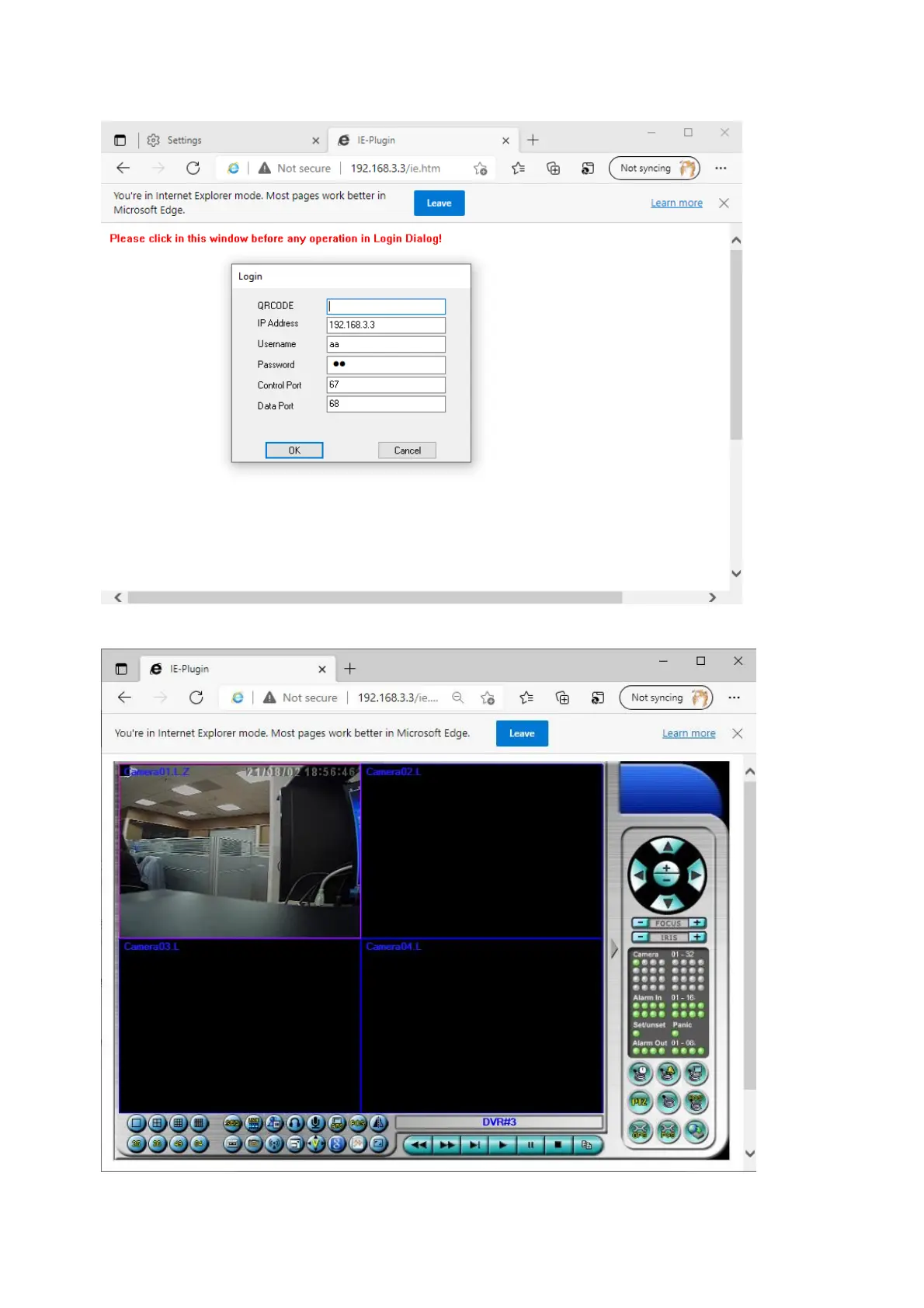Increase focus with plus button
Viewport: 924px width, 1308px height.
697,923
